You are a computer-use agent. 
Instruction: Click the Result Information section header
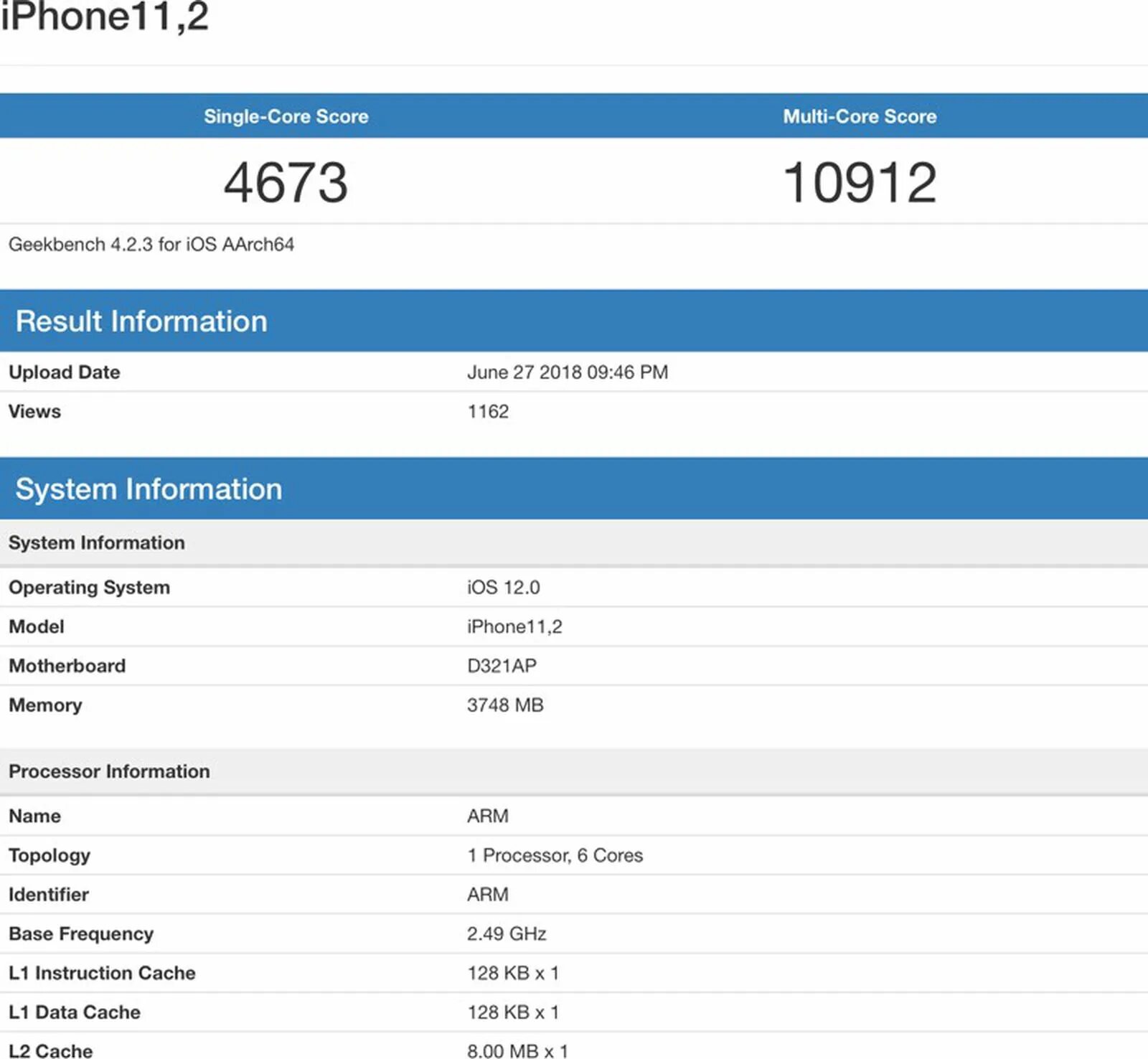tap(141, 321)
